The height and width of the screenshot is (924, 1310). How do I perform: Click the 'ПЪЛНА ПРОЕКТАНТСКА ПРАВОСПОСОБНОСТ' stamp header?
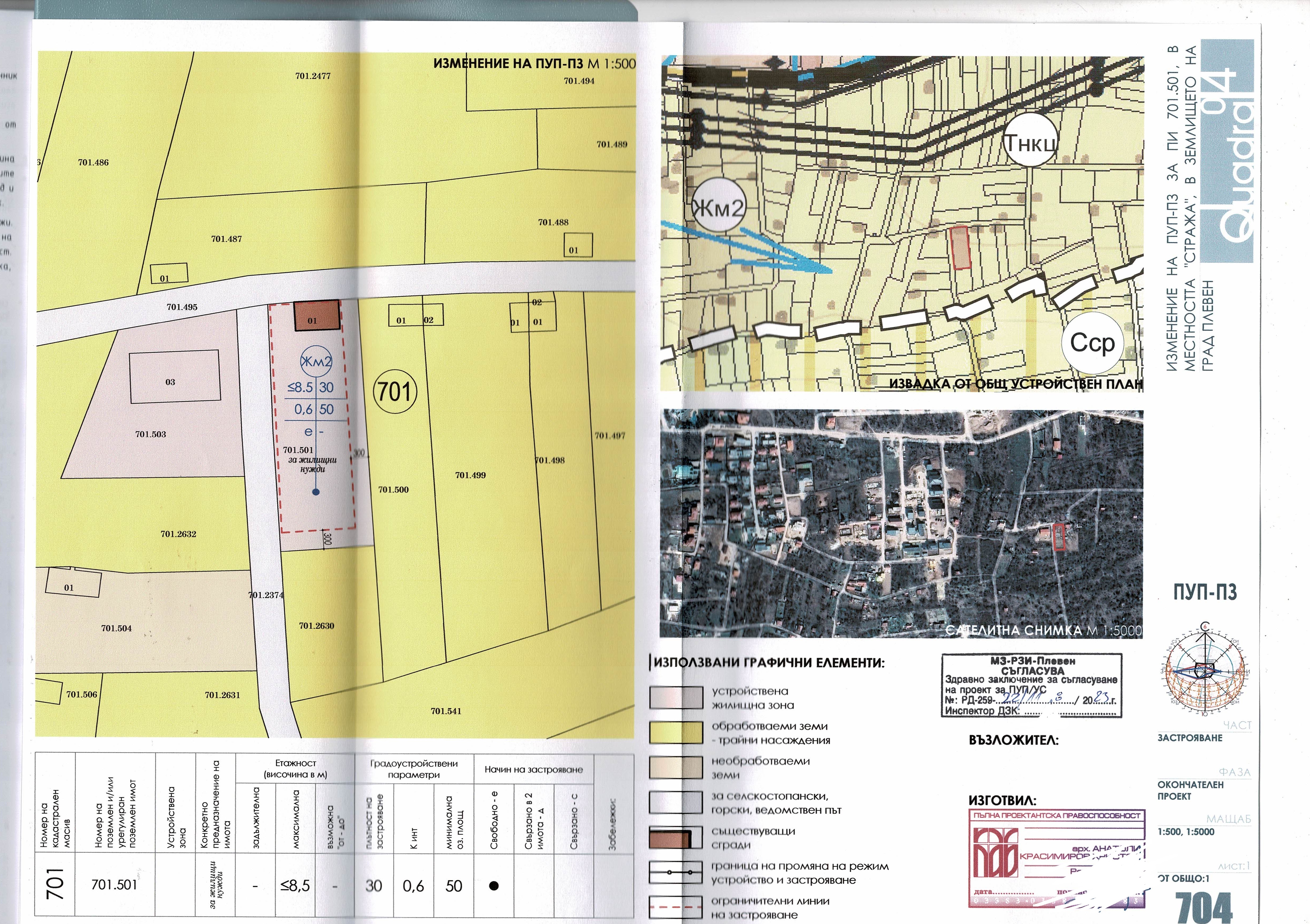tap(1057, 816)
